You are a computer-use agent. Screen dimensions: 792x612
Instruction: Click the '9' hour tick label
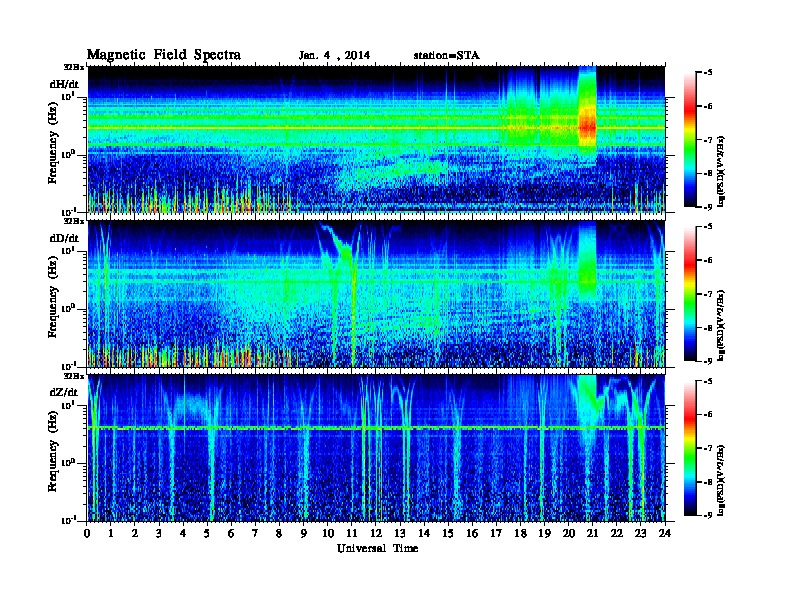(x=303, y=534)
